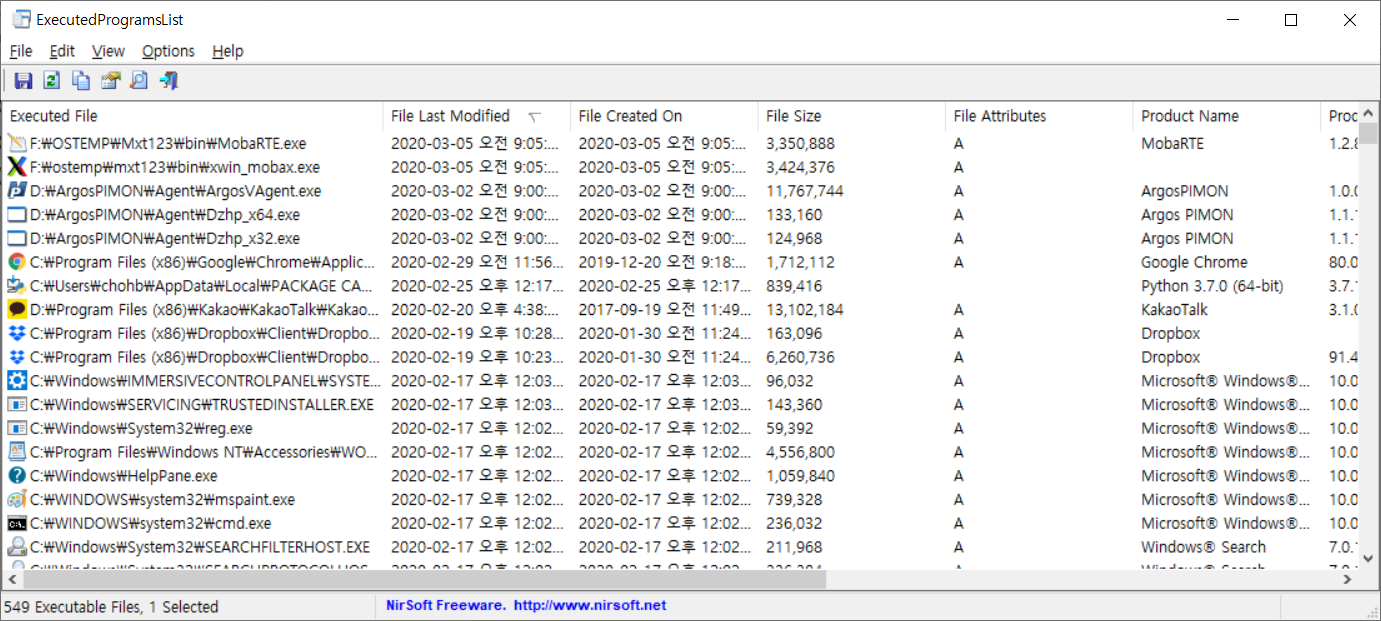Open the Properties toolbar icon

click(110, 81)
